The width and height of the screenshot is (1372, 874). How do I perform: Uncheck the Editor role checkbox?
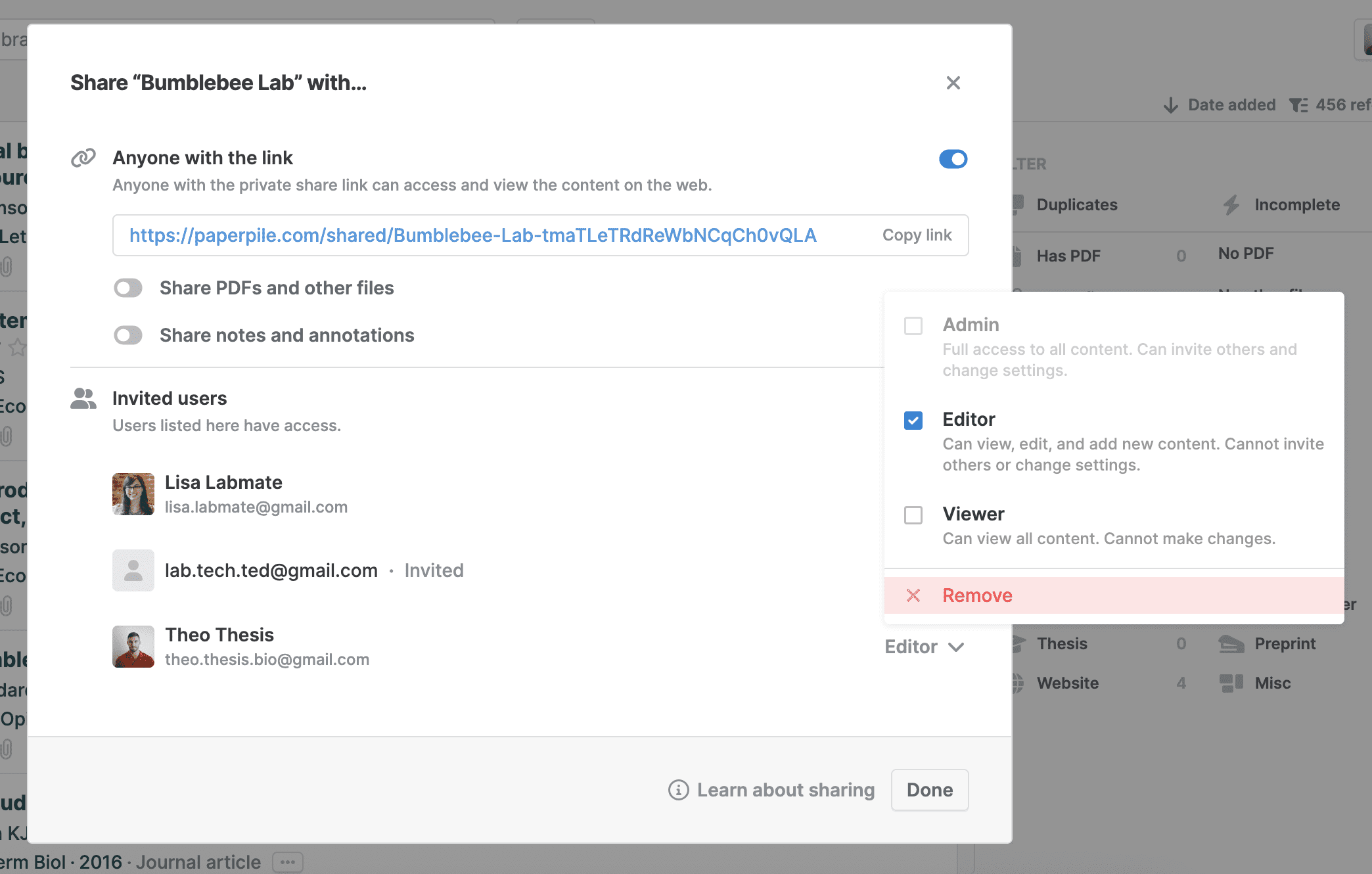[913, 421]
